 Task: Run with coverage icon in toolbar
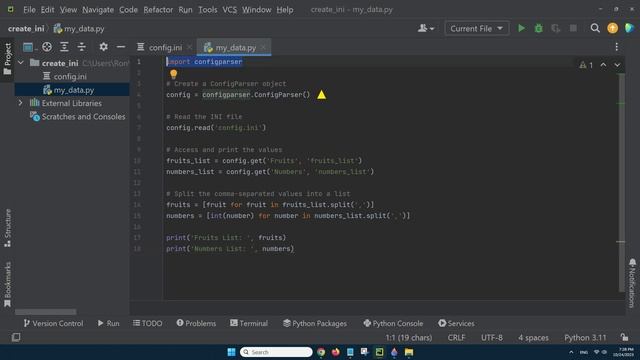click(556, 28)
